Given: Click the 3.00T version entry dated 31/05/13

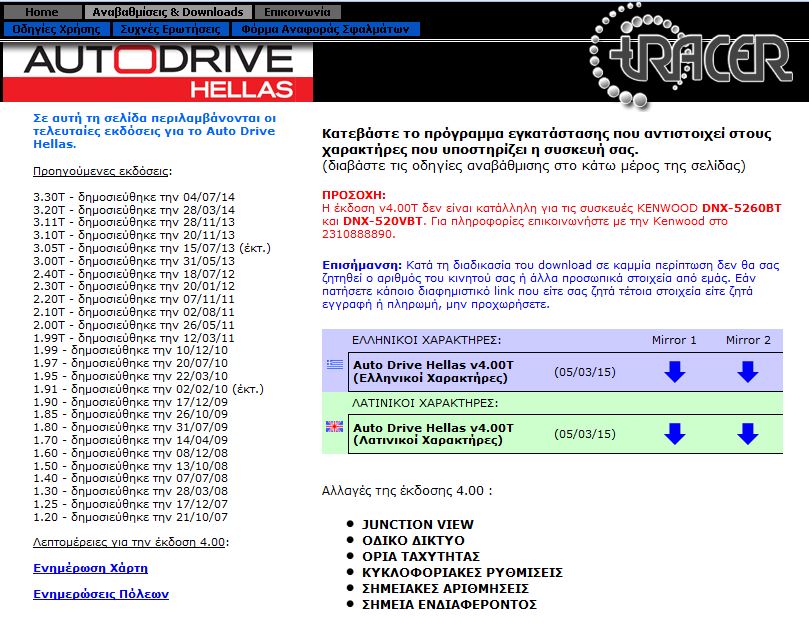Looking at the screenshot, I should 134,261.
